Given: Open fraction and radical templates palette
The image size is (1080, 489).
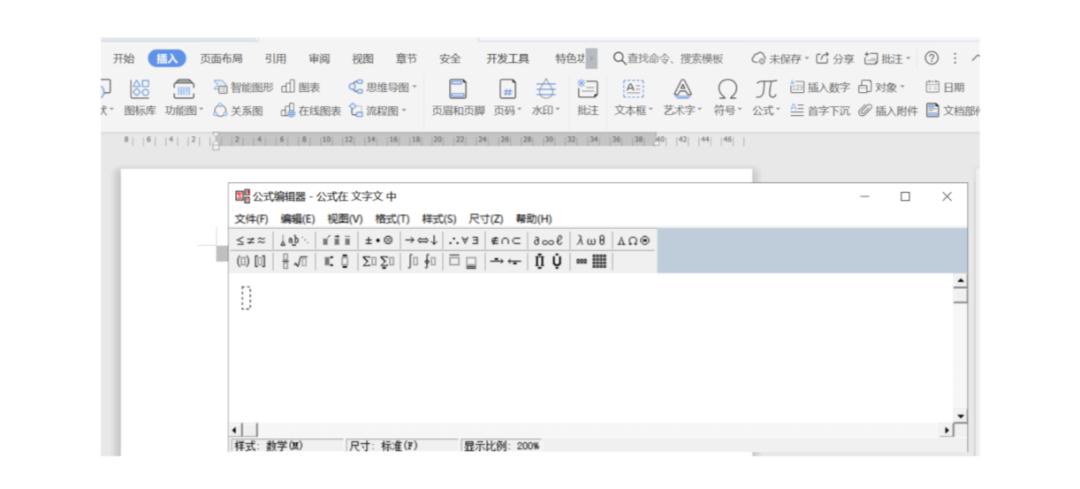Looking at the screenshot, I should [x=294, y=261].
